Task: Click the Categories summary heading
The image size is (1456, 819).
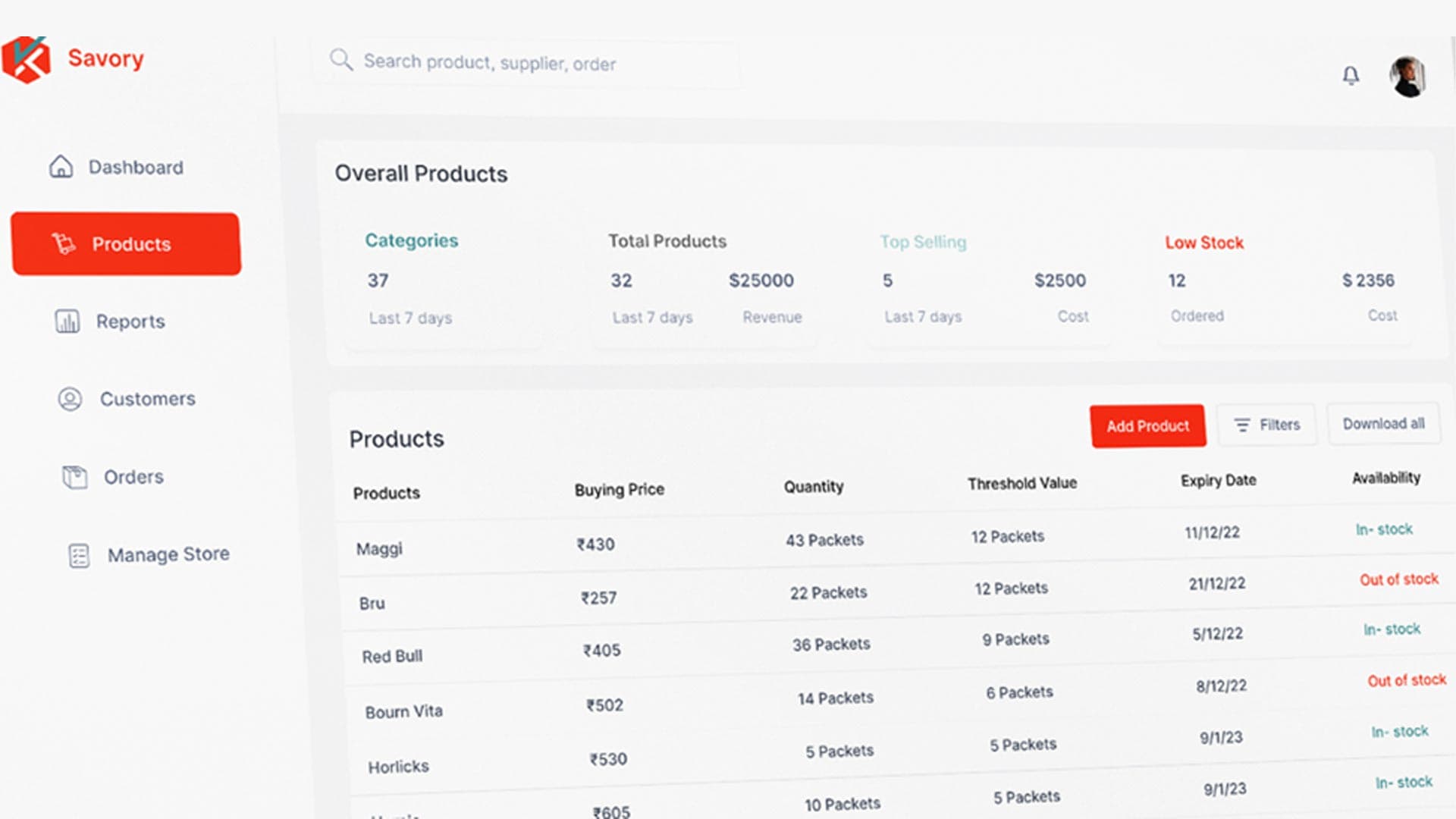Action: tap(412, 240)
